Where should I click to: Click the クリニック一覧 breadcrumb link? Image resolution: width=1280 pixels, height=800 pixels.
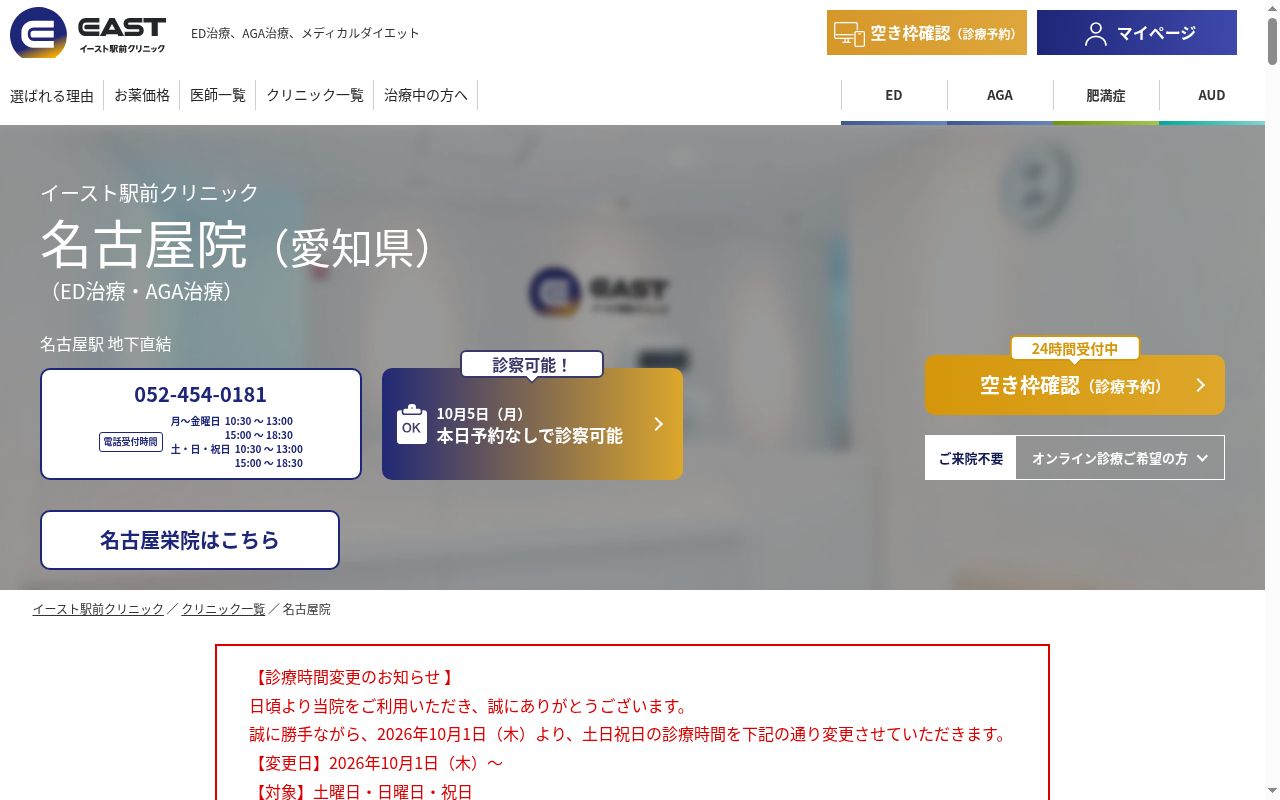point(223,609)
